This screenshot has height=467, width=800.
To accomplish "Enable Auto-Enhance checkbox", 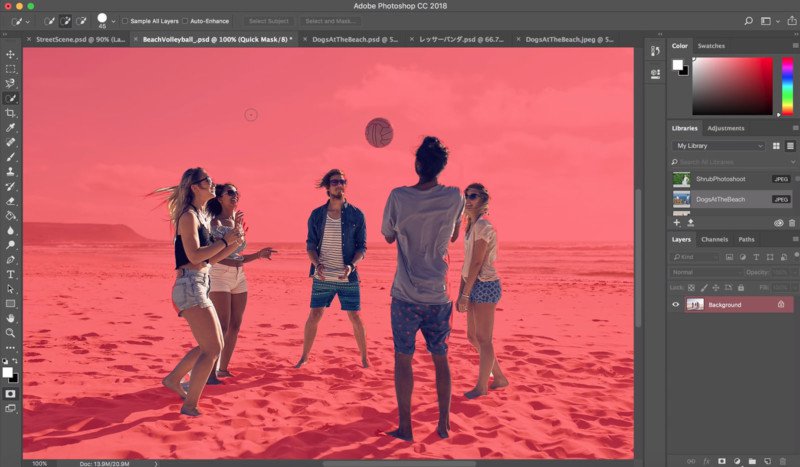I will point(185,21).
